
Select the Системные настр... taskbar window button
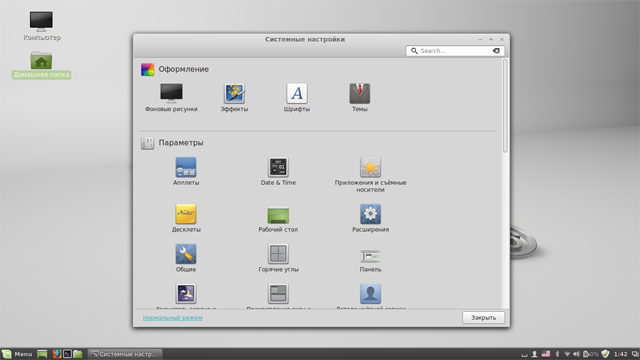click(x=125, y=354)
